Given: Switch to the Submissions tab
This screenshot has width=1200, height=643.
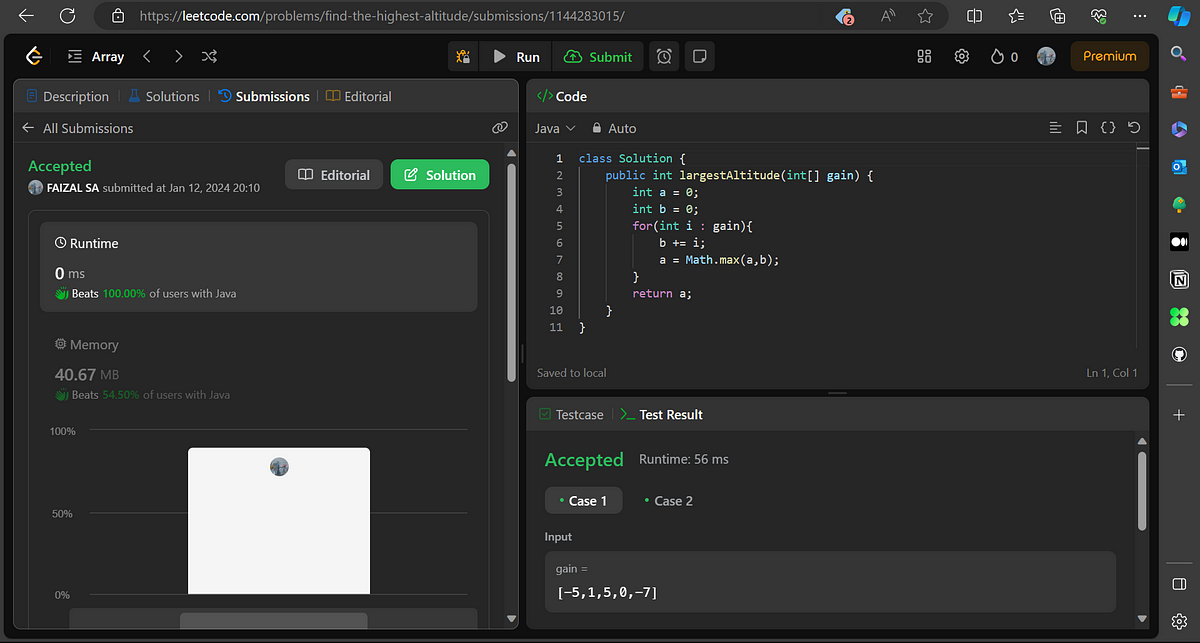Looking at the screenshot, I should coord(264,96).
